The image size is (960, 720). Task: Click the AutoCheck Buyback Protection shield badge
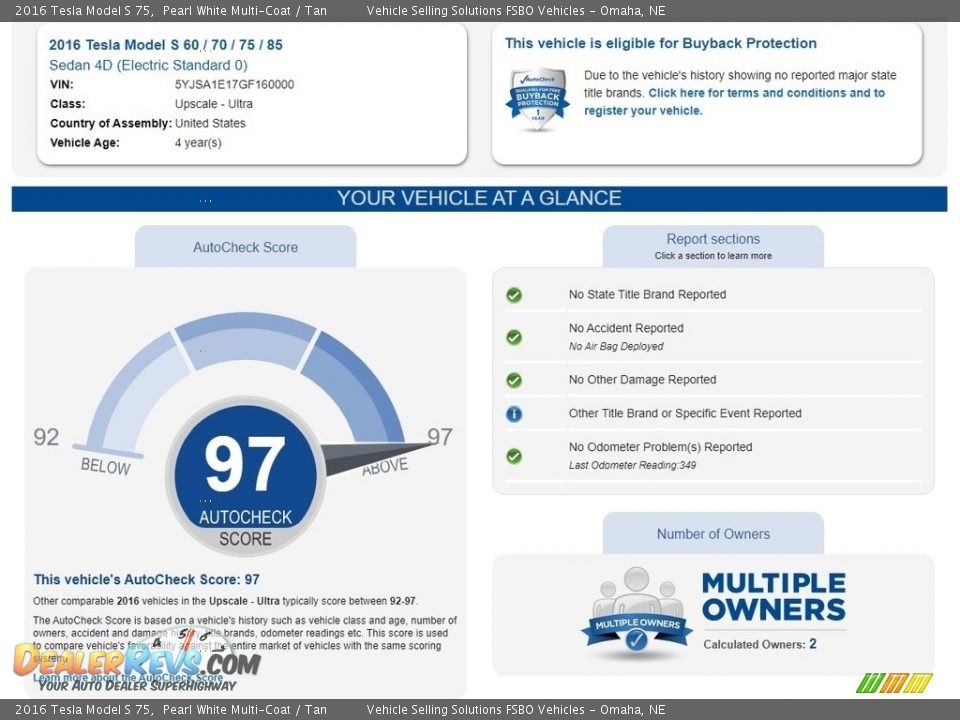tap(538, 99)
